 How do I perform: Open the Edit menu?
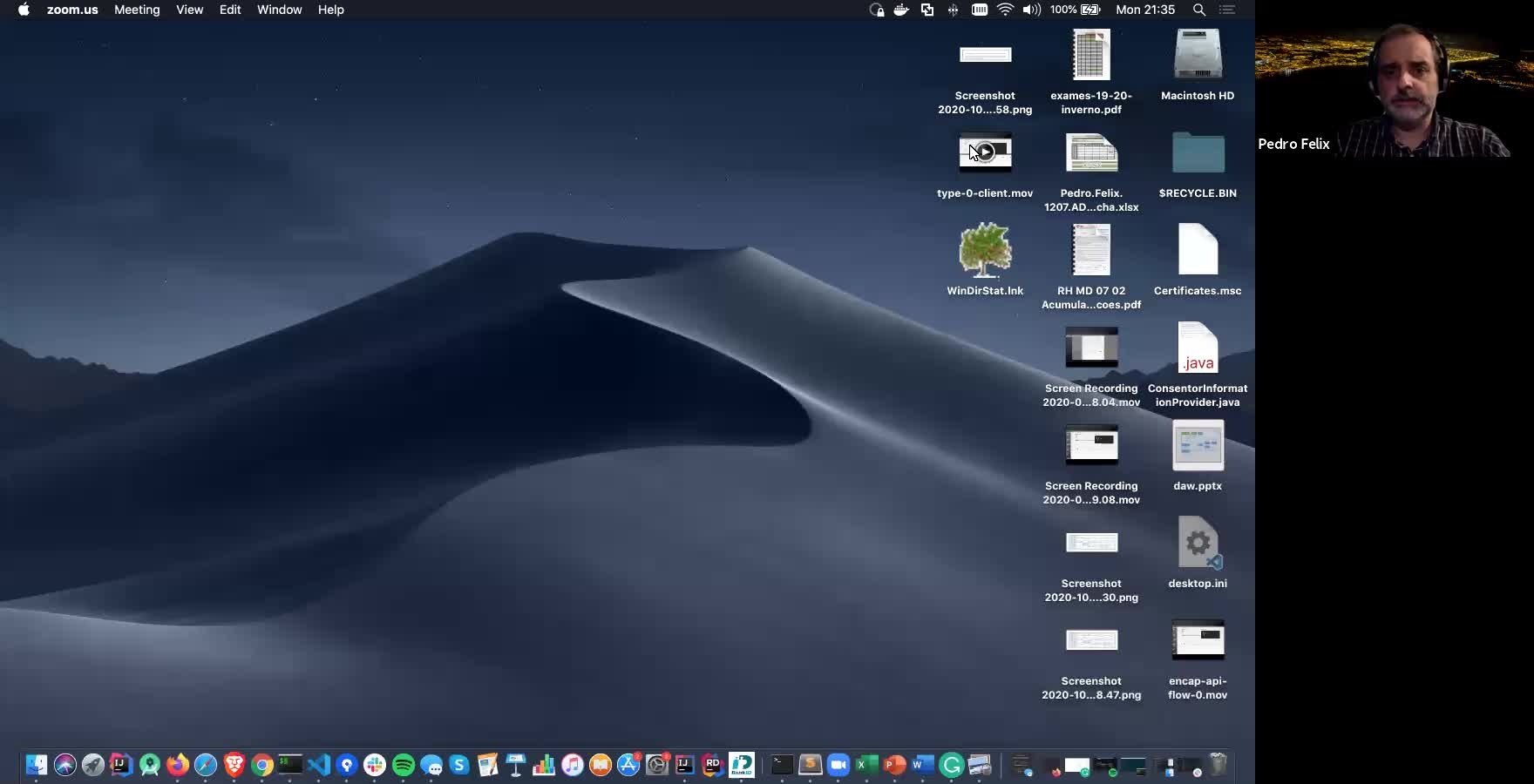pyautogui.click(x=230, y=10)
